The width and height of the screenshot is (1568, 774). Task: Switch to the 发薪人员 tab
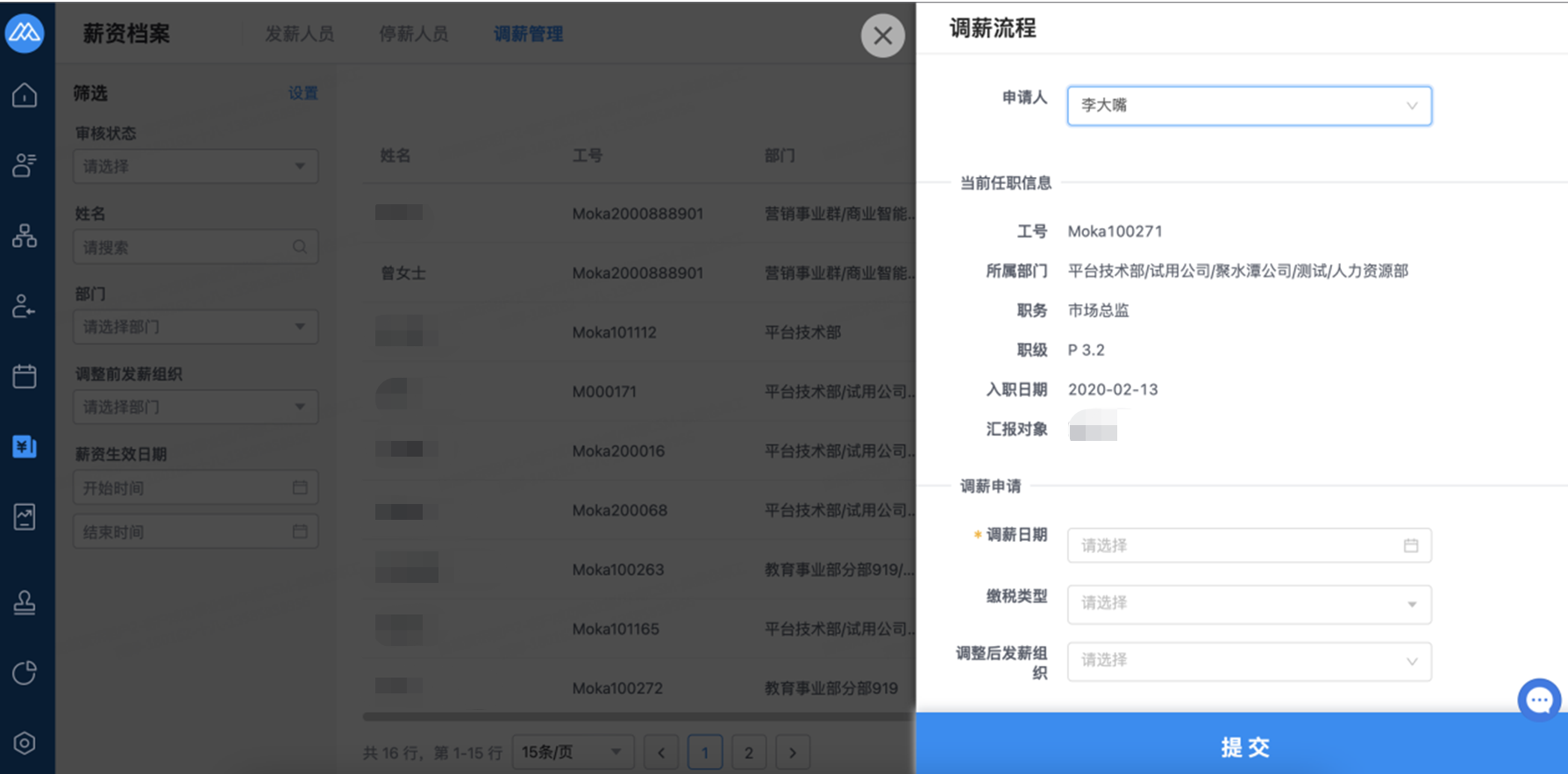[x=300, y=34]
